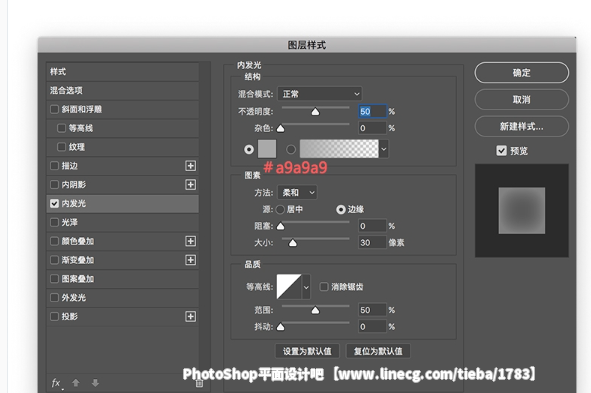
Task: Toggle the 消除锯齿 checkbox
Action: click(324, 287)
